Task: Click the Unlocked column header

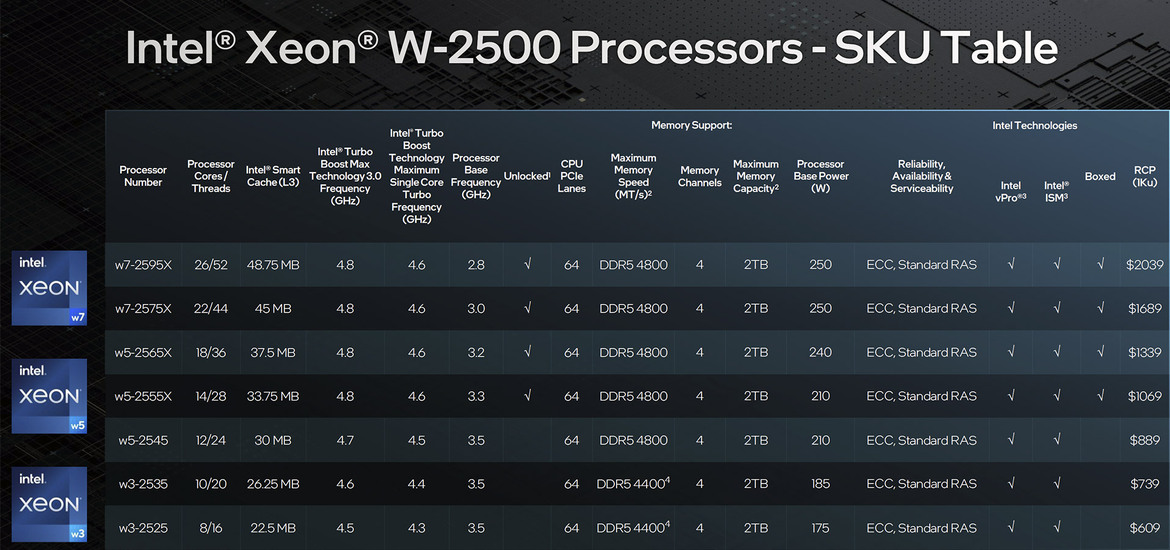Action: tap(527, 176)
